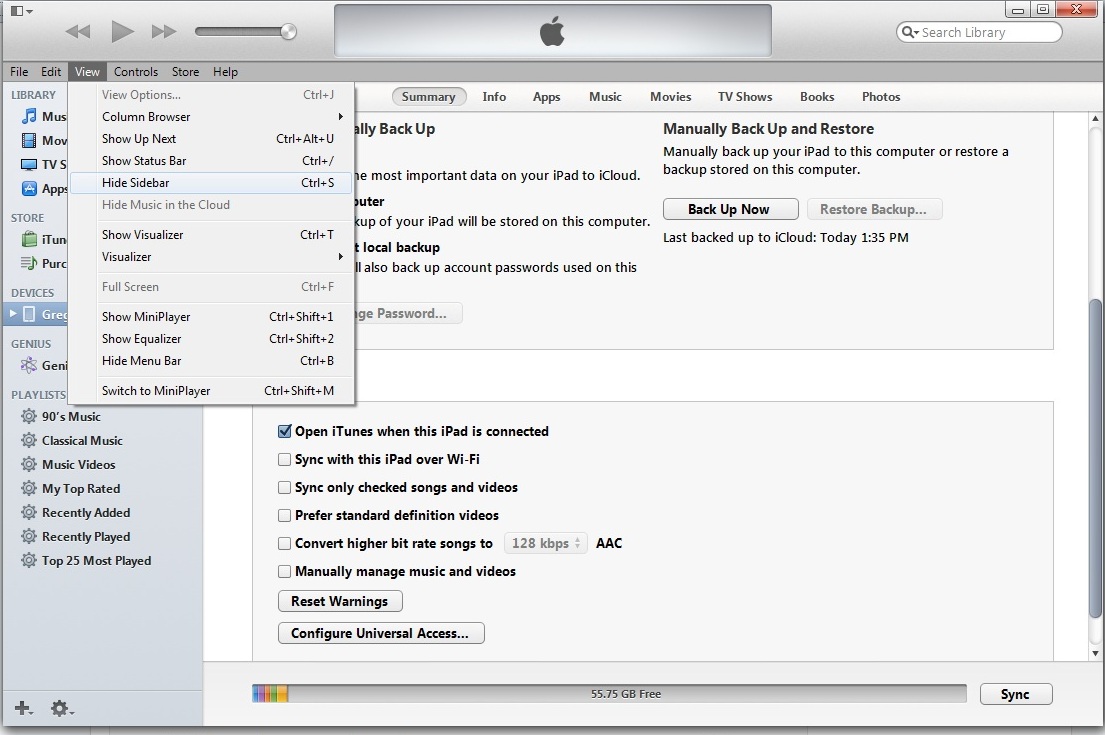This screenshot has height=735, width=1105.
Task: Click the TV Shows monitor icon
Action: [x=29, y=164]
